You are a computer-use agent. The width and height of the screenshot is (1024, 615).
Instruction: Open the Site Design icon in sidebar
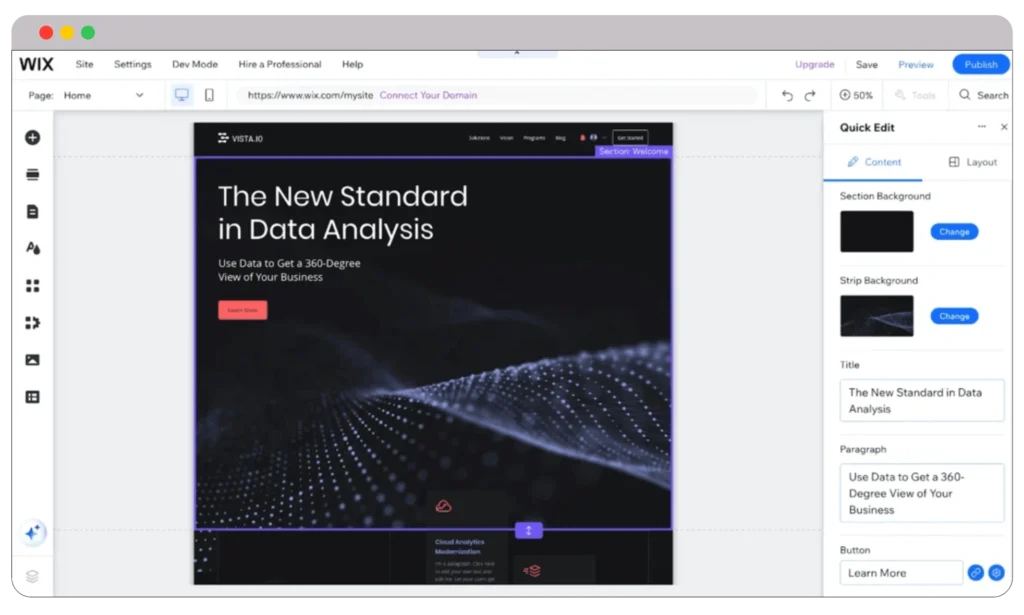(x=32, y=248)
